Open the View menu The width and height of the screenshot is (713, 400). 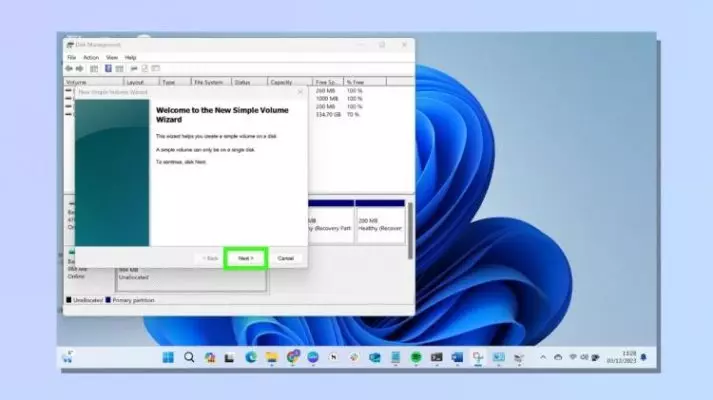pos(112,58)
